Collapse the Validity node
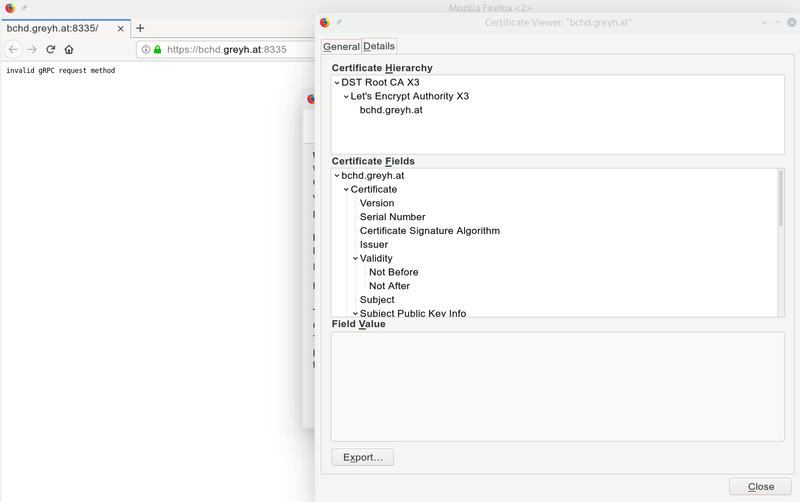The height and width of the screenshot is (502, 800). pos(355,259)
